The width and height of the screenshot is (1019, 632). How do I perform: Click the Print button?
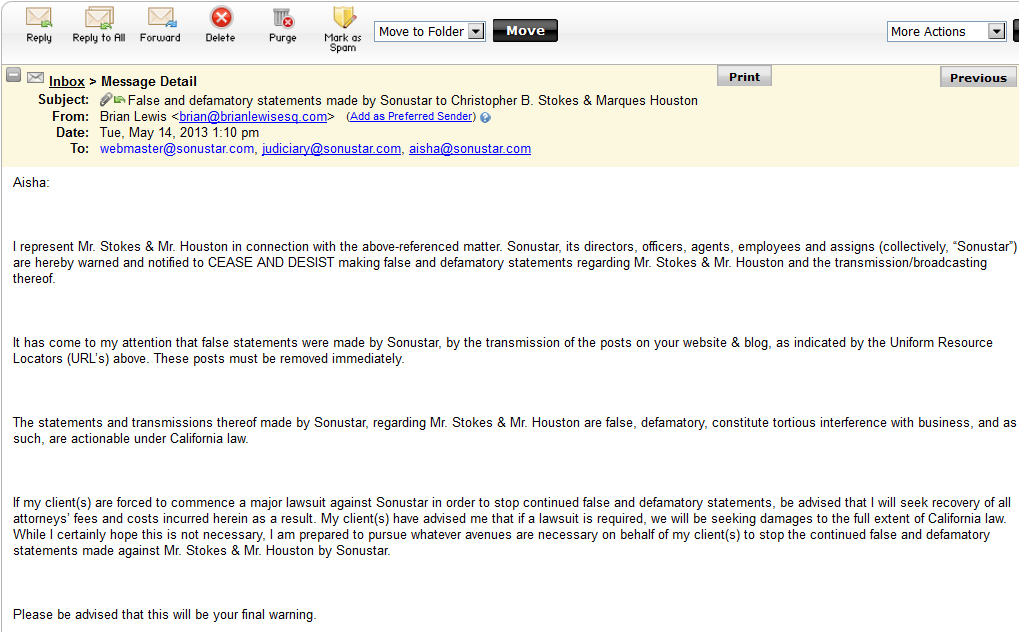pos(744,77)
